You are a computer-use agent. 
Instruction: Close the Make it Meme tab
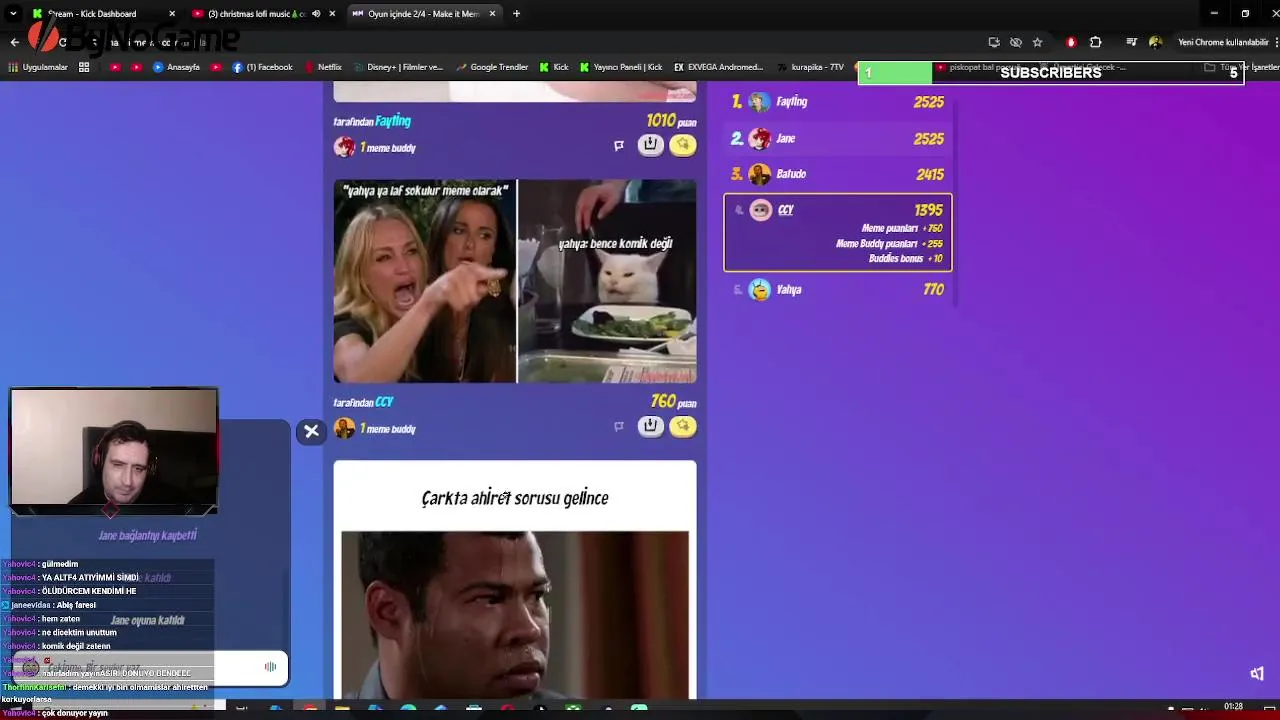tap(492, 14)
